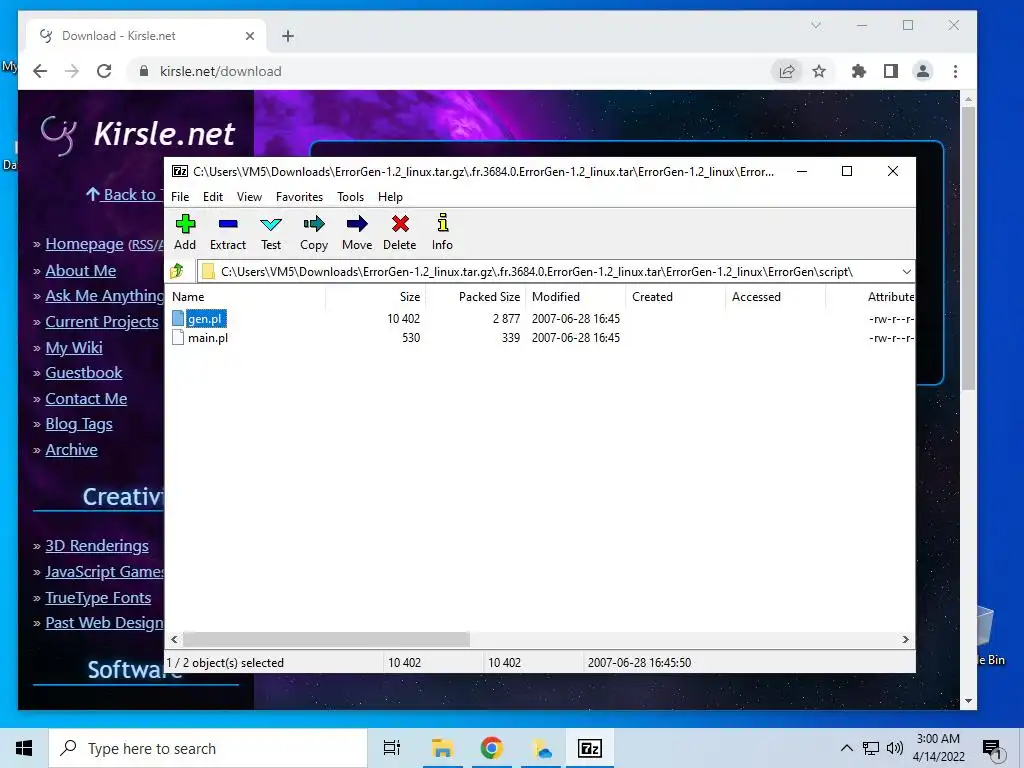Open the TrueType Fonts link
The height and width of the screenshot is (768, 1024).
coord(98,598)
